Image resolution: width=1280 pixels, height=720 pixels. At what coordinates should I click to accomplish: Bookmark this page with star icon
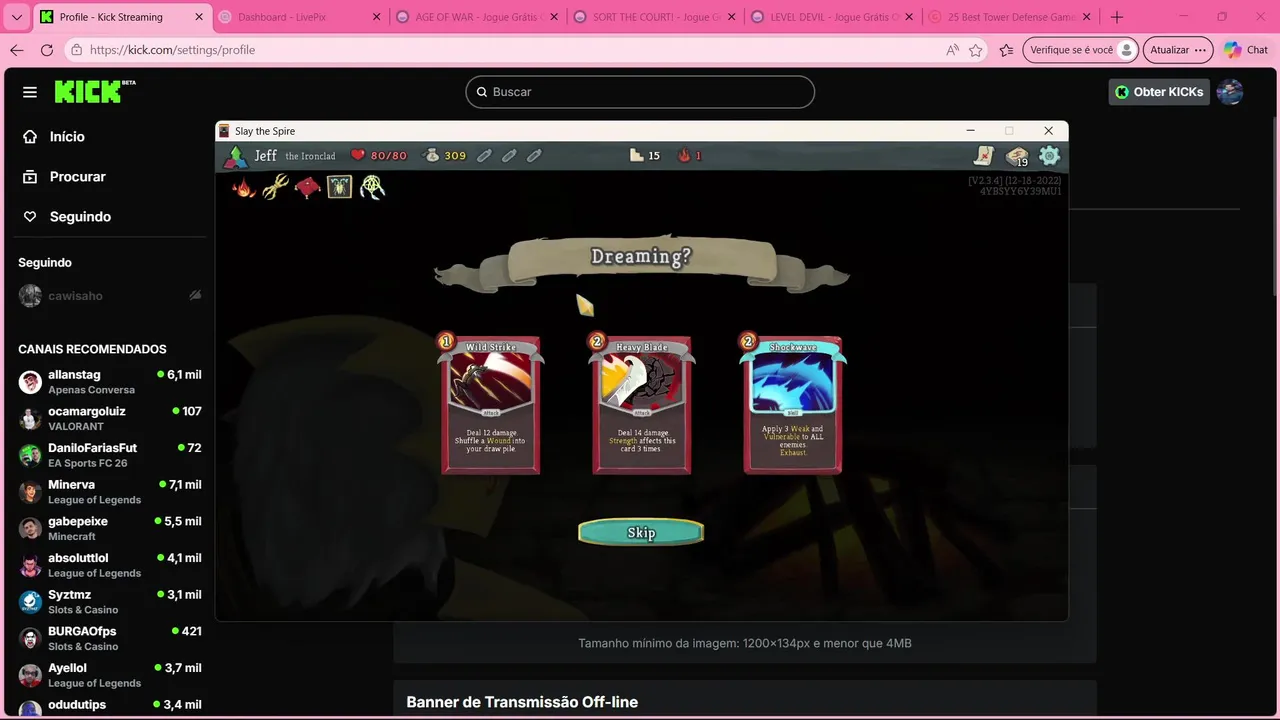coord(975,50)
